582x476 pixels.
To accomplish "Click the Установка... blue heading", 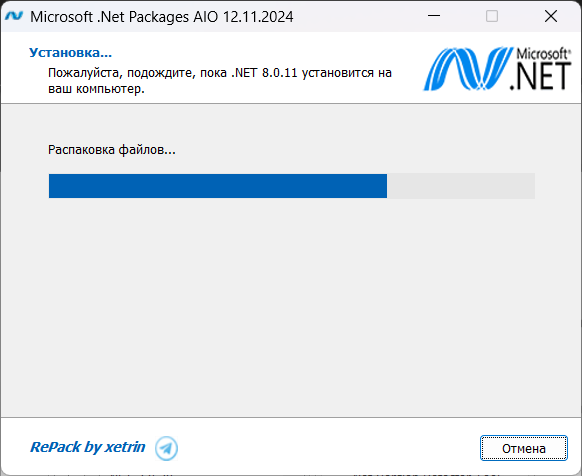I will [71, 53].
